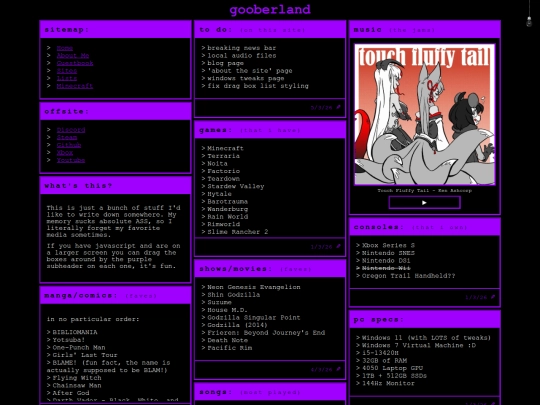This screenshot has width=540, height=405.
Task: Click Yotsuba! in the manga list
Action: pyautogui.click(x=69, y=340)
